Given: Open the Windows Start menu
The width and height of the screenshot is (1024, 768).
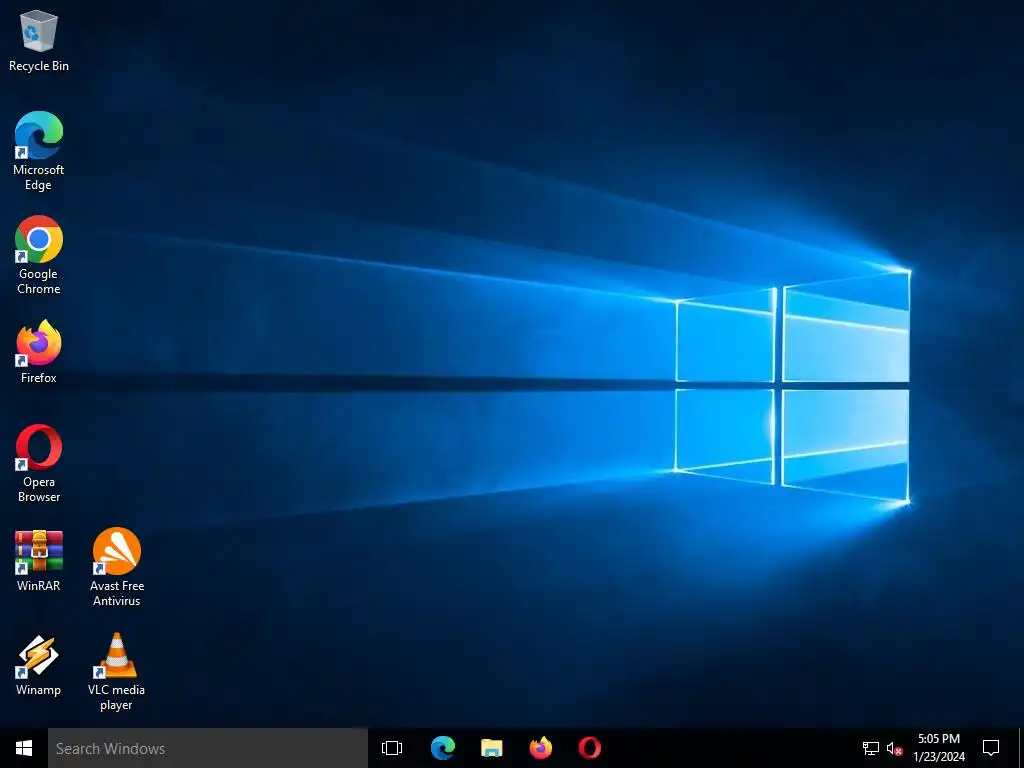Looking at the screenshot, I should tap(24, 748).
